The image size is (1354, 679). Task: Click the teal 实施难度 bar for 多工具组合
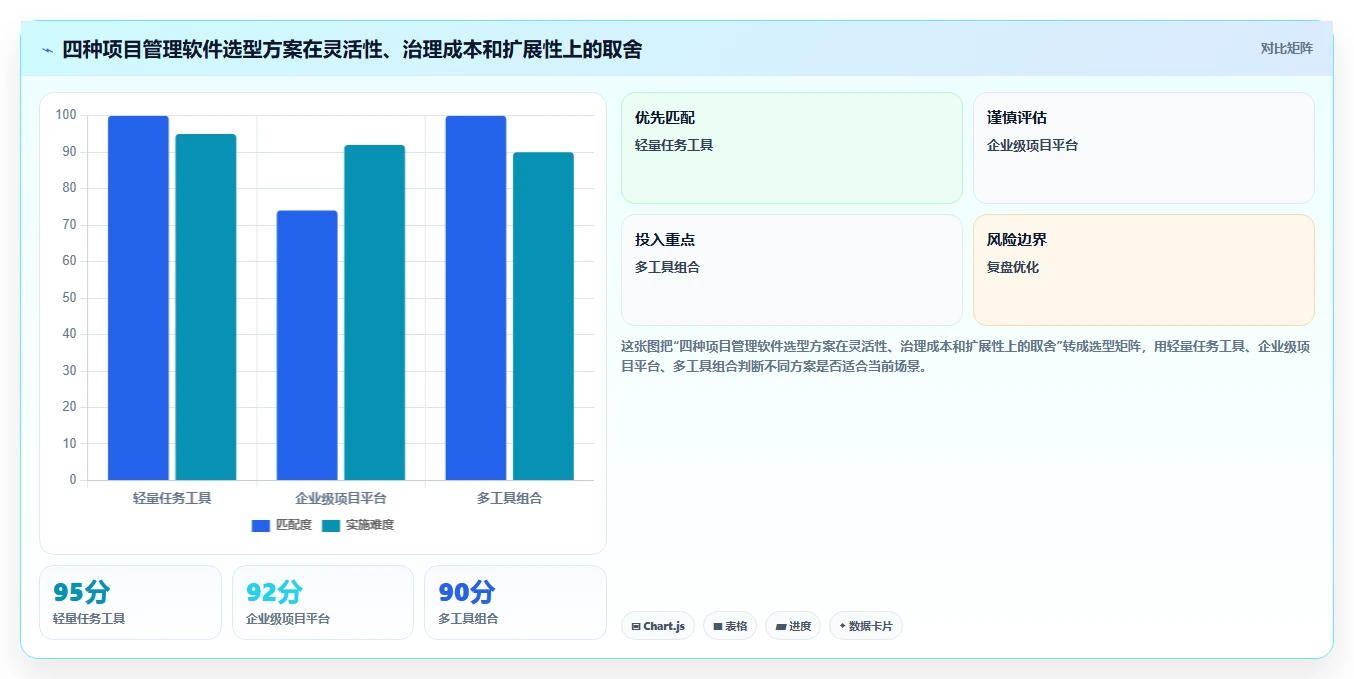[544, 316]
